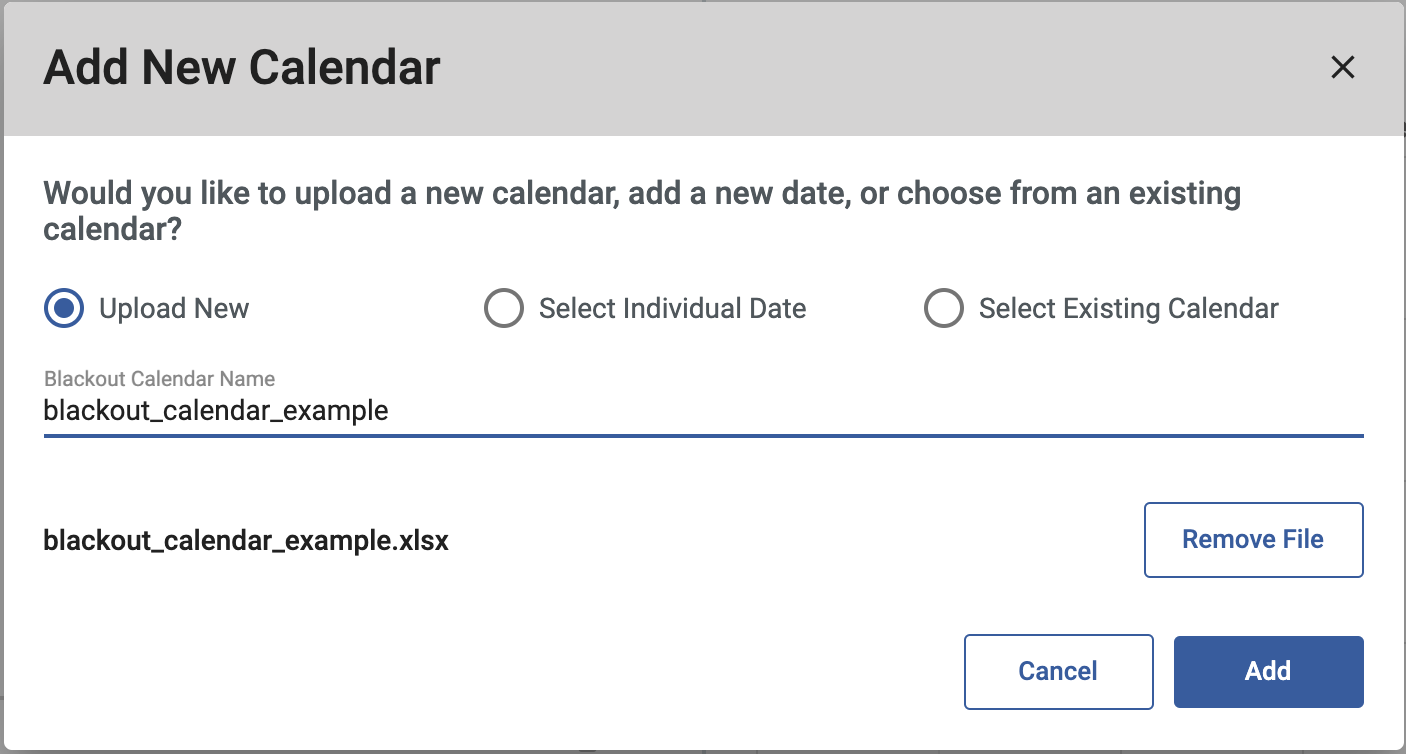
Task: Click the upload question prompt text
Action: tap(642, 194)
